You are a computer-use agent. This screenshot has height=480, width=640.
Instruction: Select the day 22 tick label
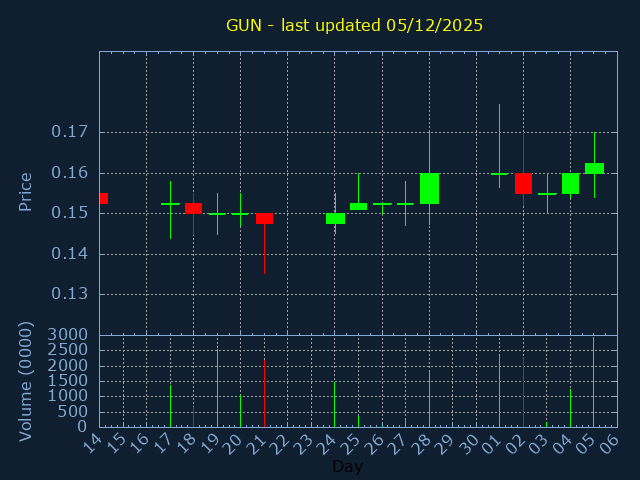click(x=282, y=442)
